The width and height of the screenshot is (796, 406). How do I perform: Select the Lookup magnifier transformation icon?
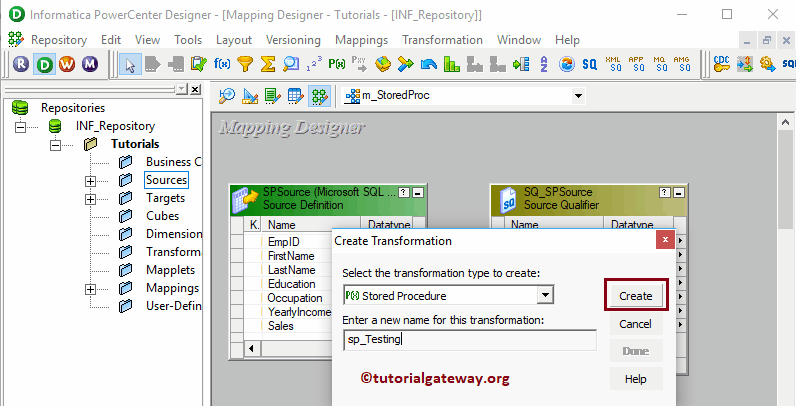(291, 64)
